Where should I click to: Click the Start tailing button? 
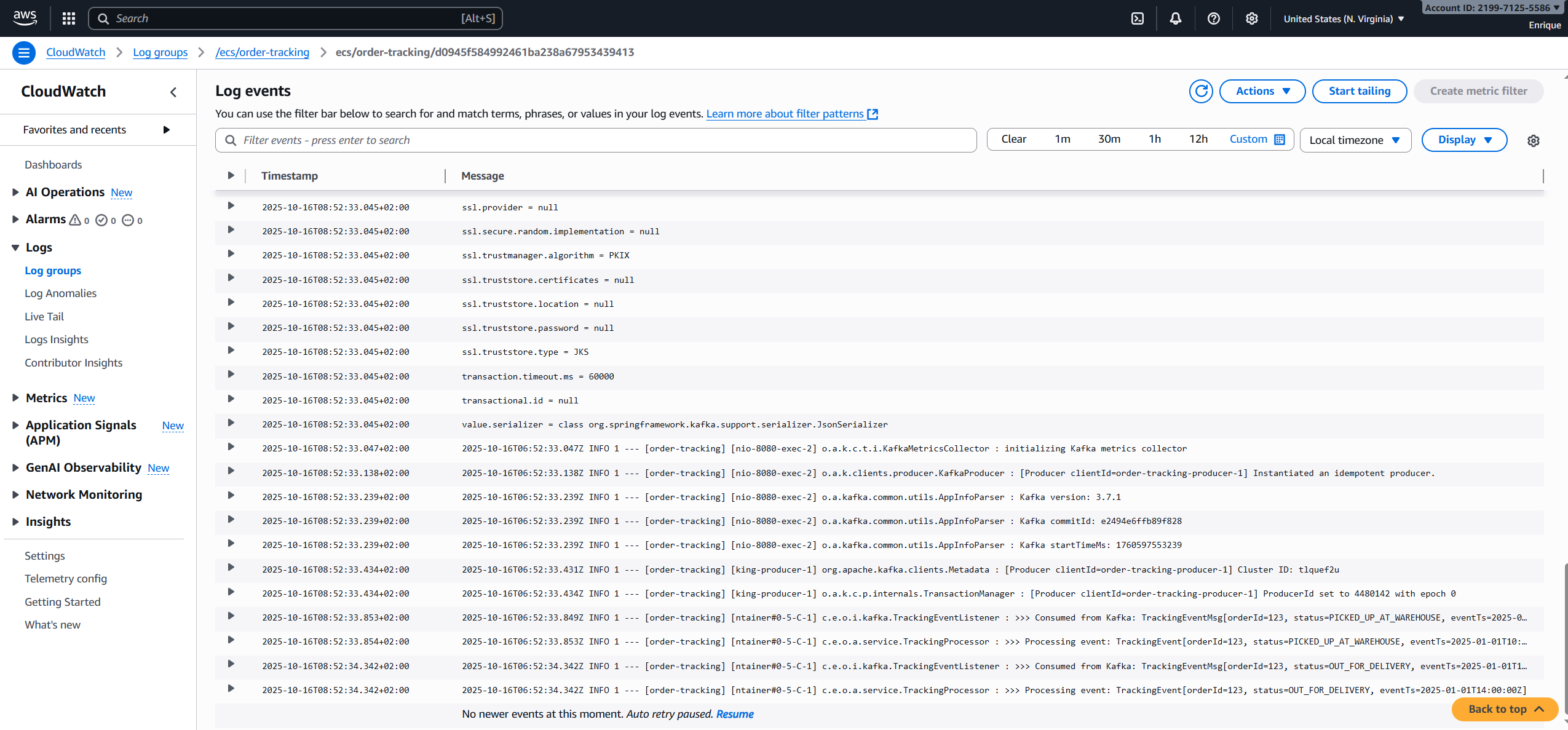pyautogui.click(x=1359, y=90)
